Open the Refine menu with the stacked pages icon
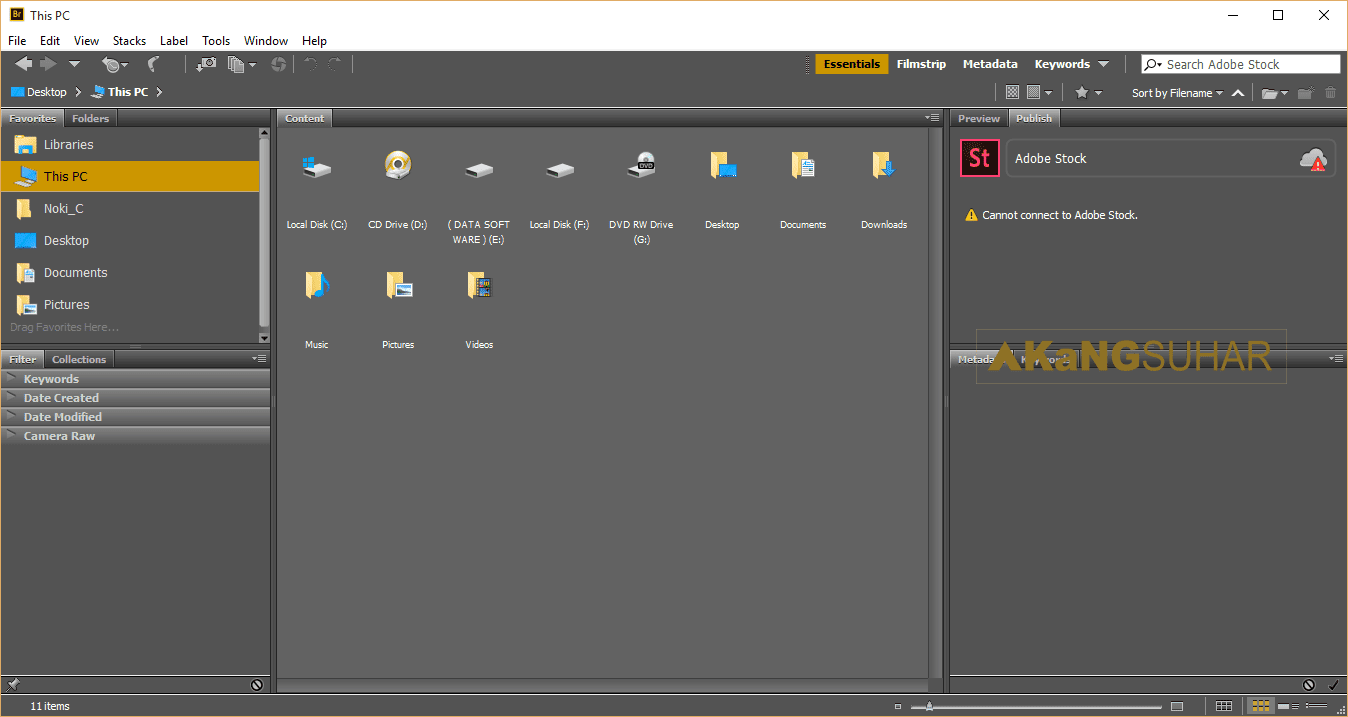The width and height of the screenshot is (1348, 717). [241, 64]
